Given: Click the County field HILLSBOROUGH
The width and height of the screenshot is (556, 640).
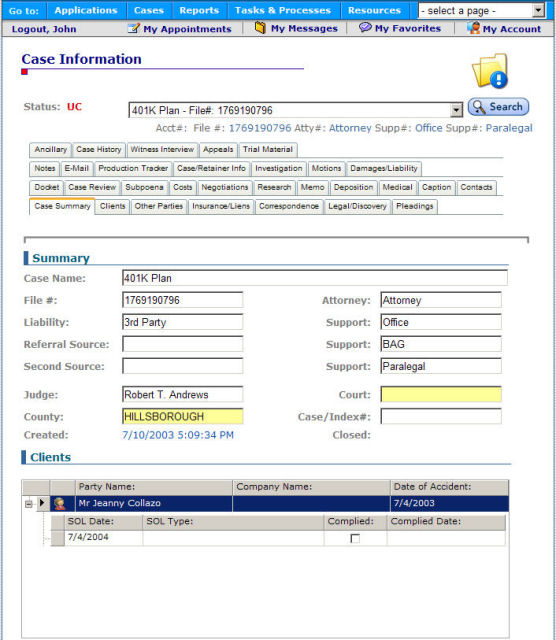Looking at the screenshot, I should click(182, 417).
